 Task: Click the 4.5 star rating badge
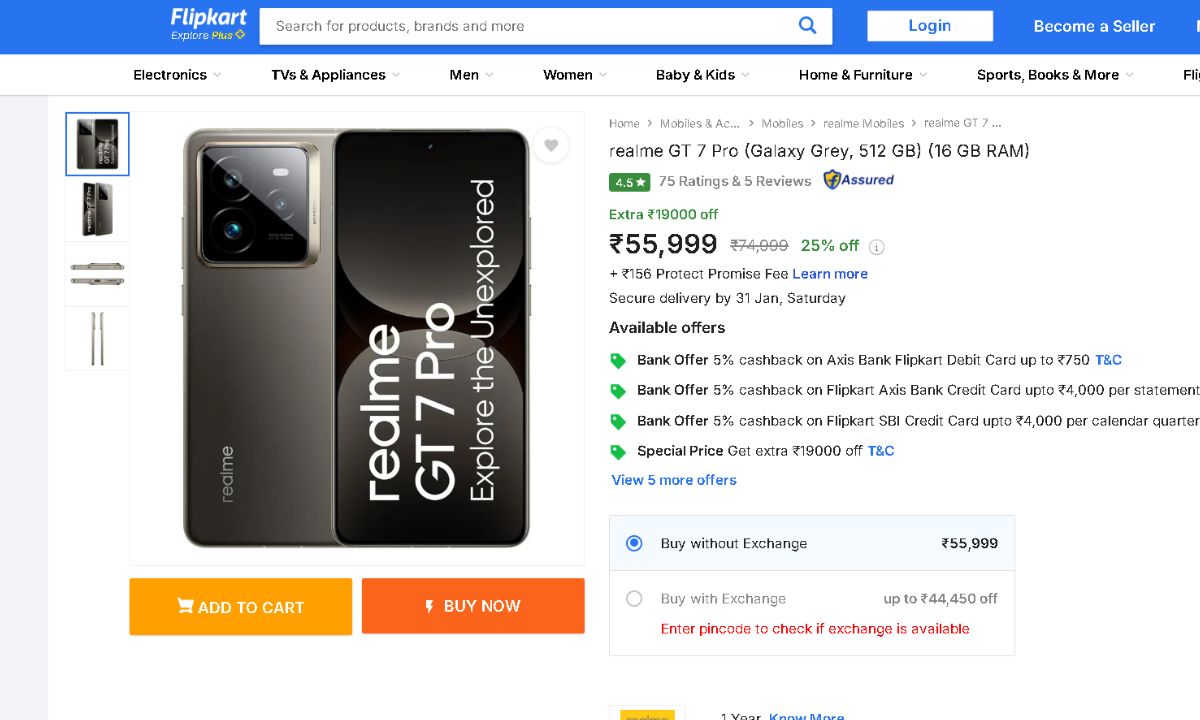coord(630,182)
